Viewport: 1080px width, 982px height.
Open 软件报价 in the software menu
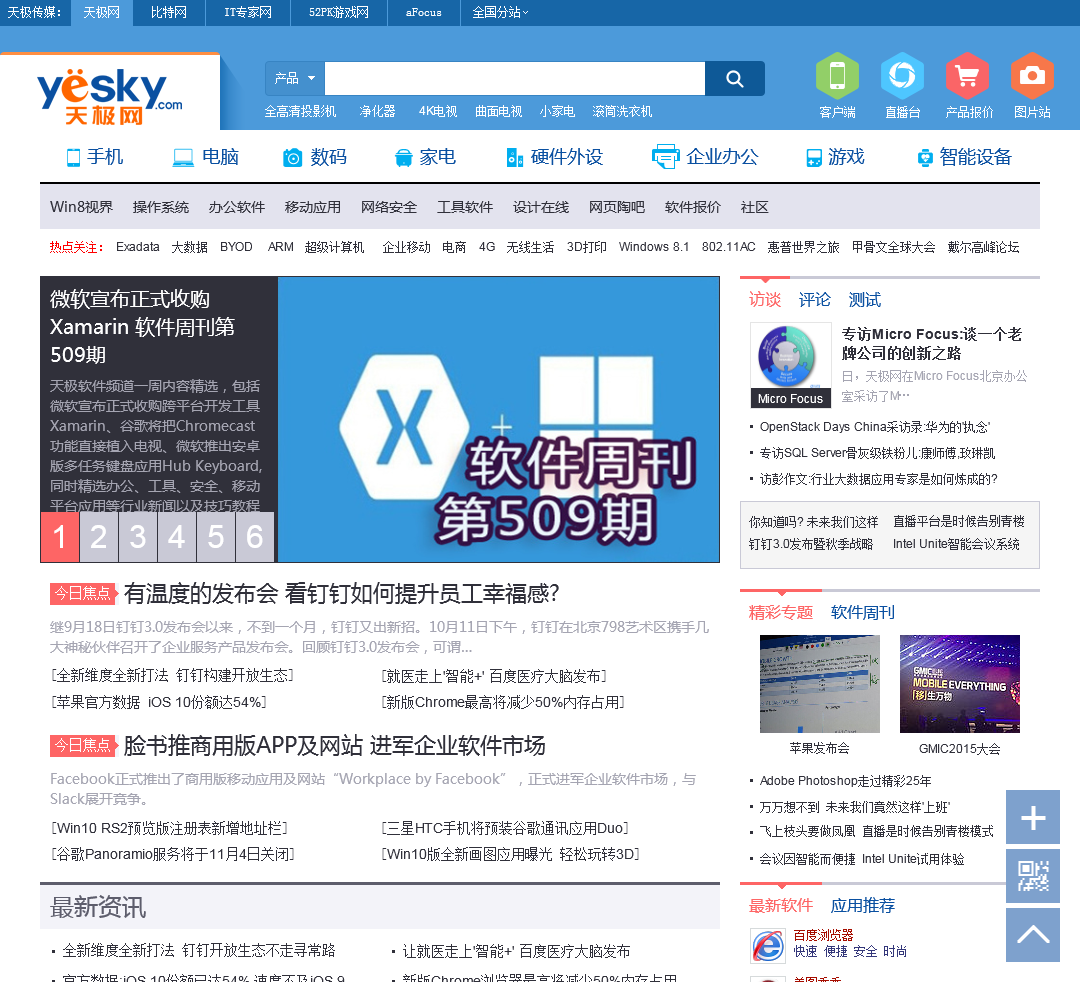[x=692, y=207]
